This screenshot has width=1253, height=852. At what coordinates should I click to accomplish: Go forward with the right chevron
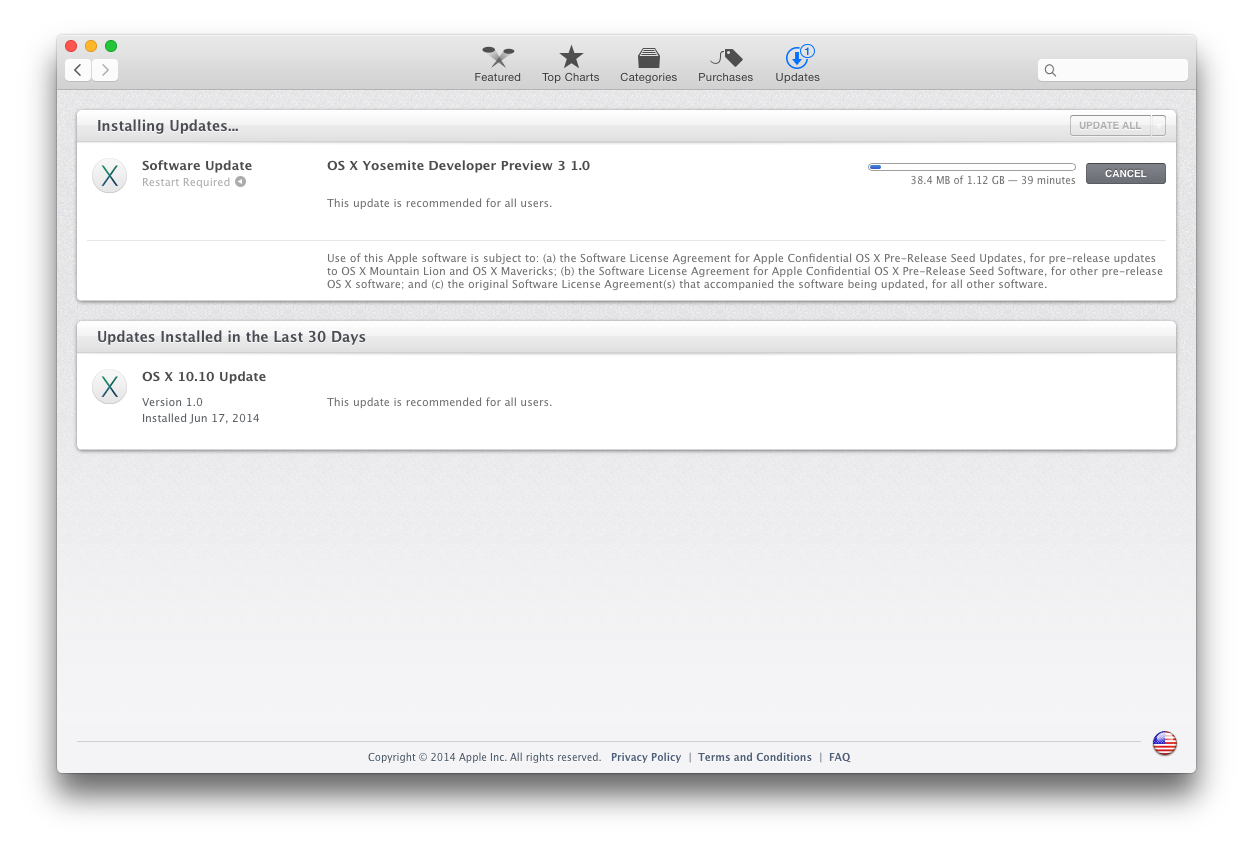(x=105, y=70)
